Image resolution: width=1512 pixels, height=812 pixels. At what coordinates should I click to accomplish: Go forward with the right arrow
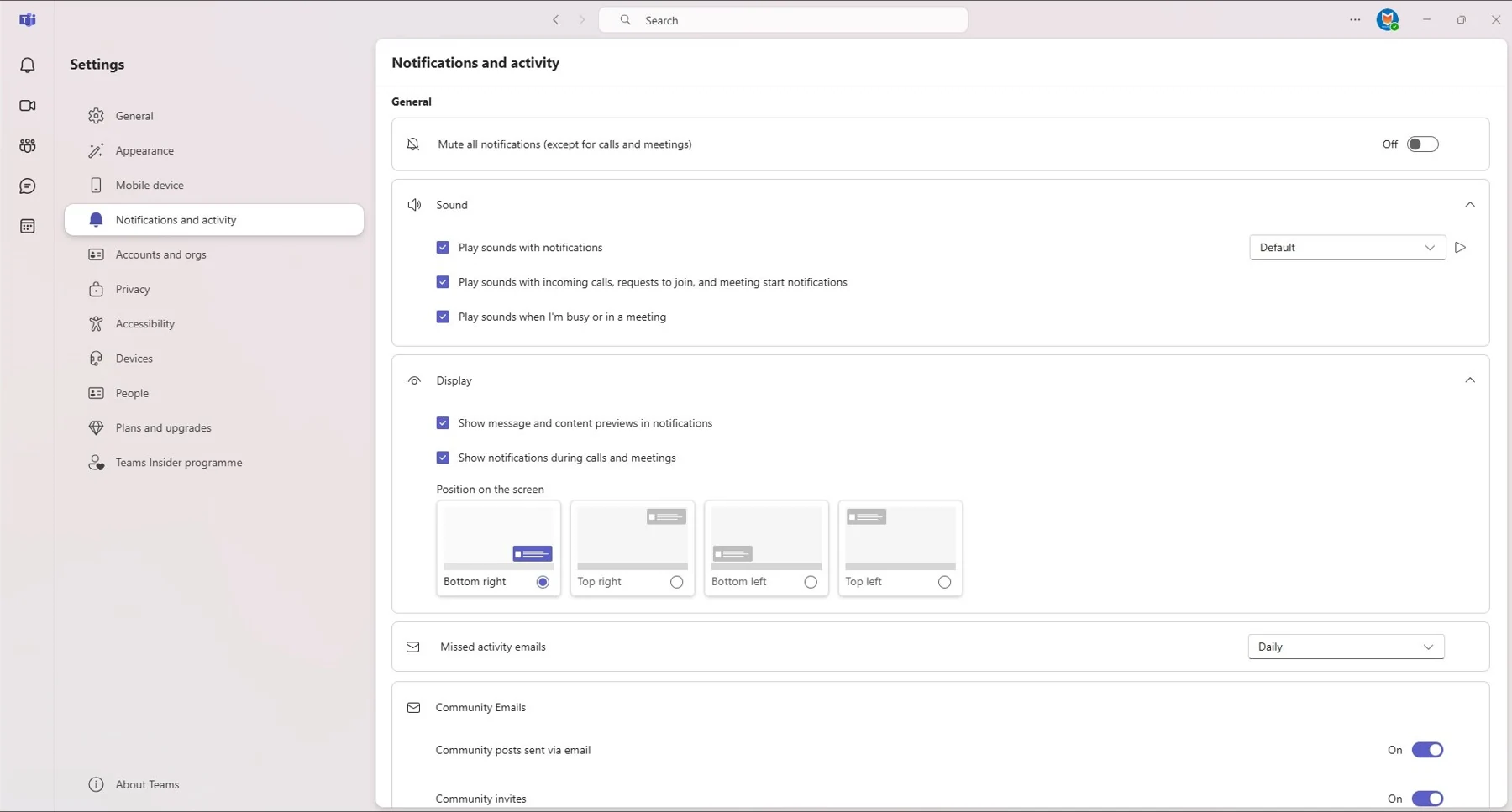(582, 20)
